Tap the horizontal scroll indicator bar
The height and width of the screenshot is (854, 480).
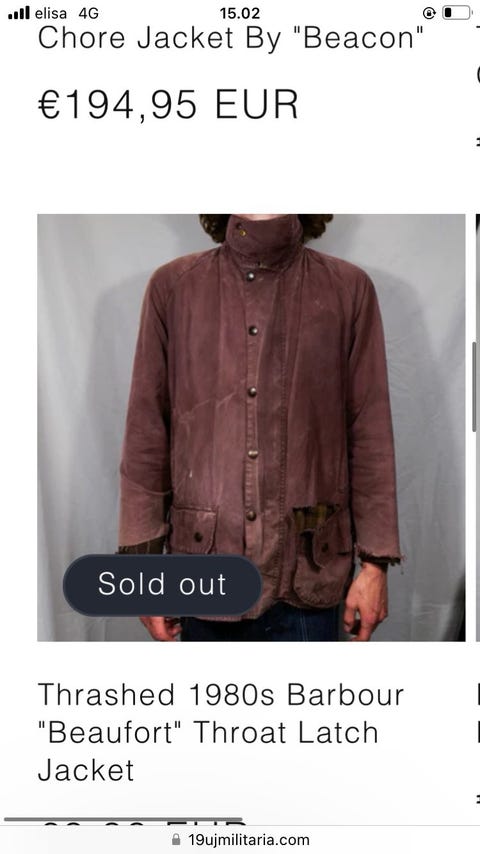pyautogui.click(x=123, y=819)
